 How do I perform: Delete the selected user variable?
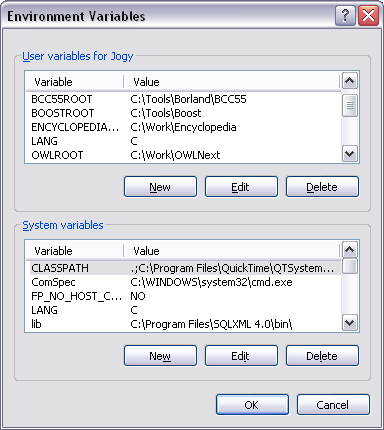[x=322, y=187]
